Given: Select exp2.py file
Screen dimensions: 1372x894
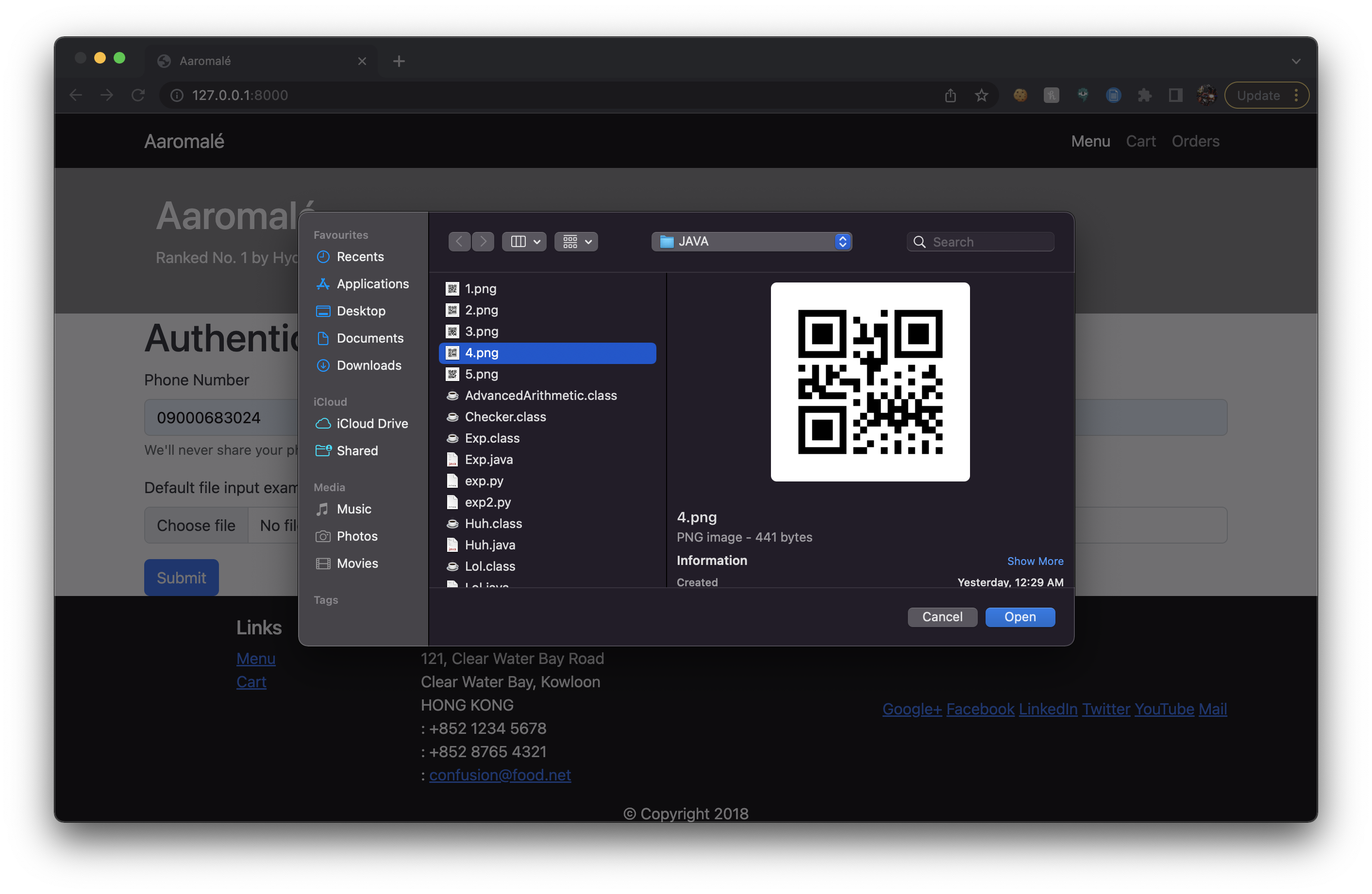Looking at the screenshot, I should [x=548, y=502].
